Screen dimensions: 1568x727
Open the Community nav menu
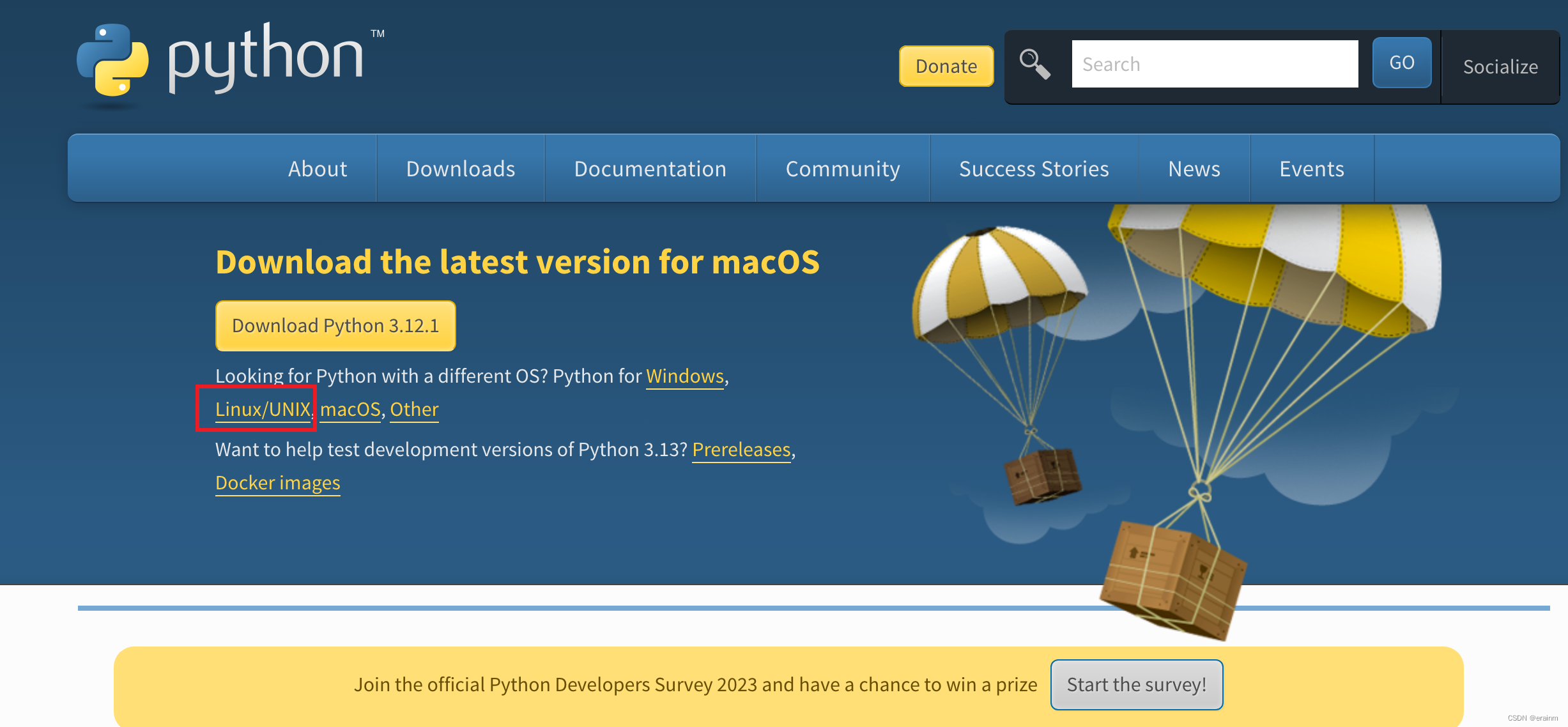click(x=843, y=169)
